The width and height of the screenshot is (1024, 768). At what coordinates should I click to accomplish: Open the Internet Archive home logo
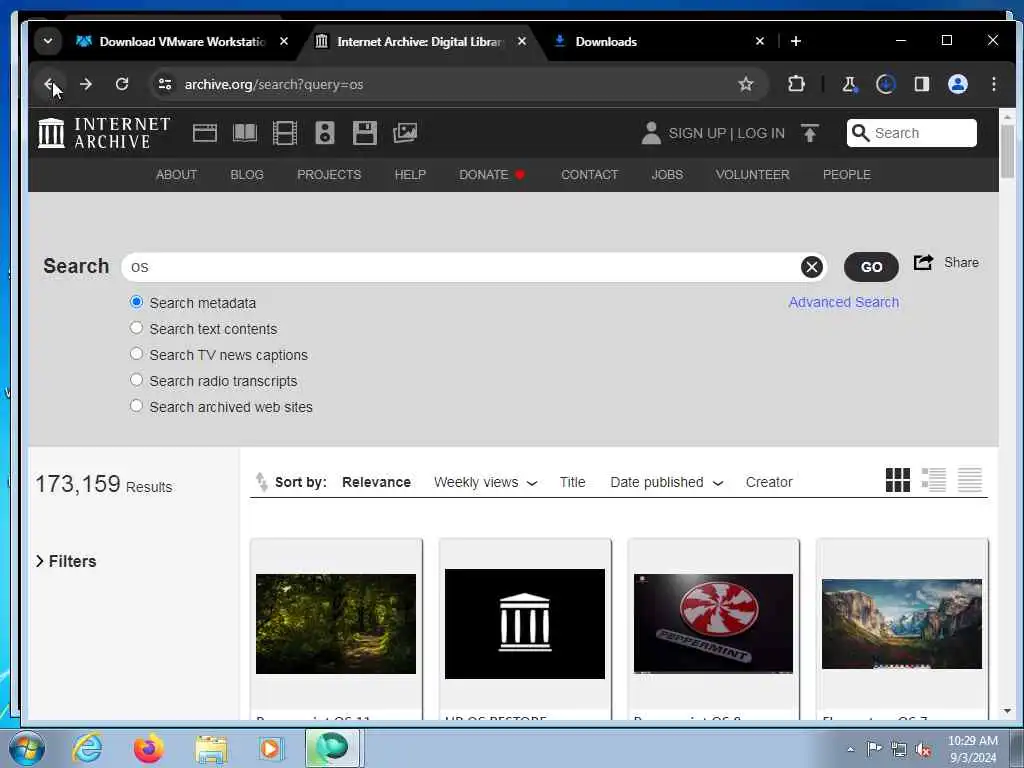[x=104, y=133]
